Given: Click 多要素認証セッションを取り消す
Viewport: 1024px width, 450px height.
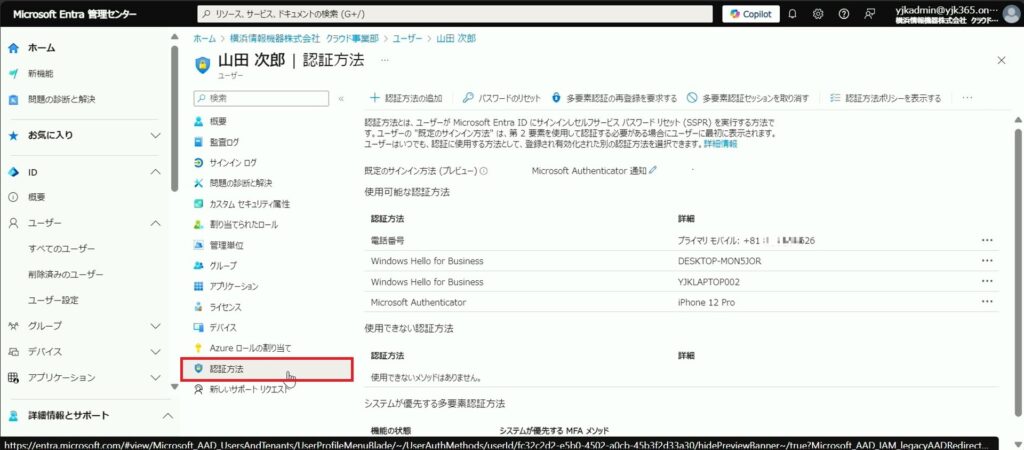Looking at the screenshot, I should (748, 99).
